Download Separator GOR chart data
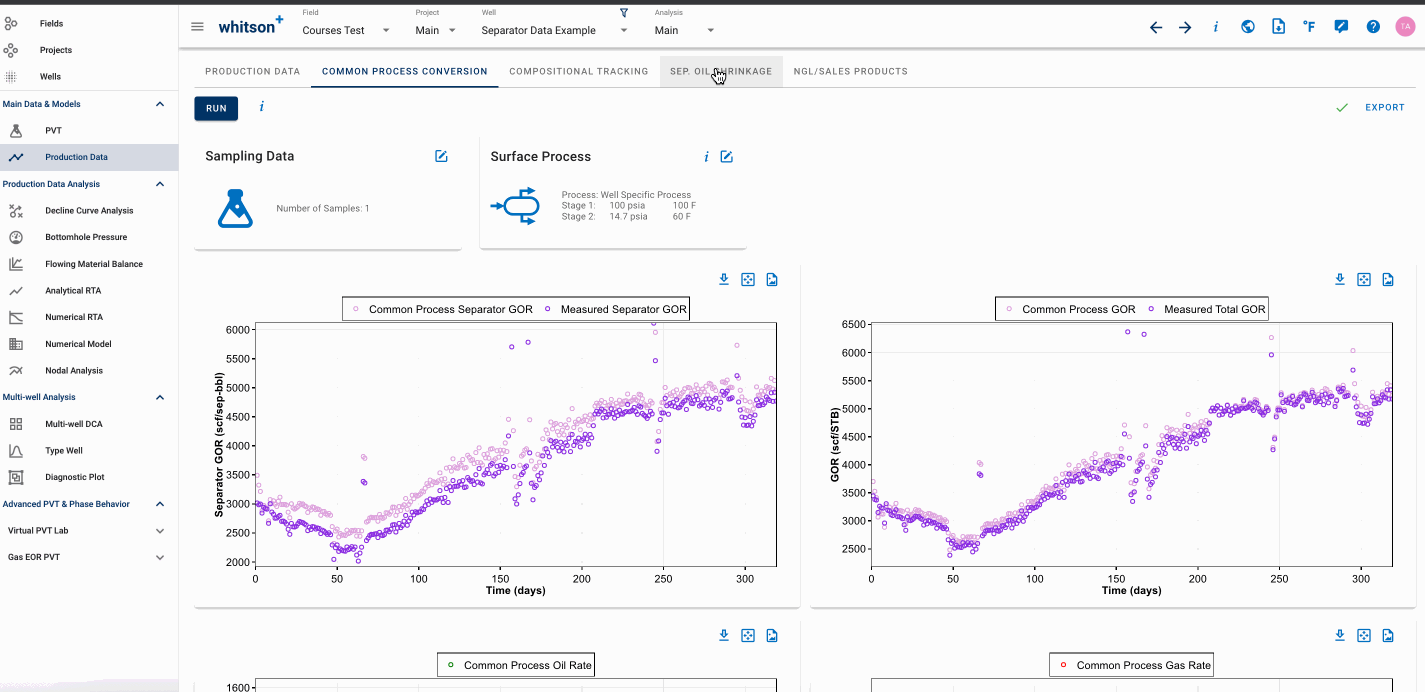This screenshot has width=1425, height=692. [x=723, y=280]
